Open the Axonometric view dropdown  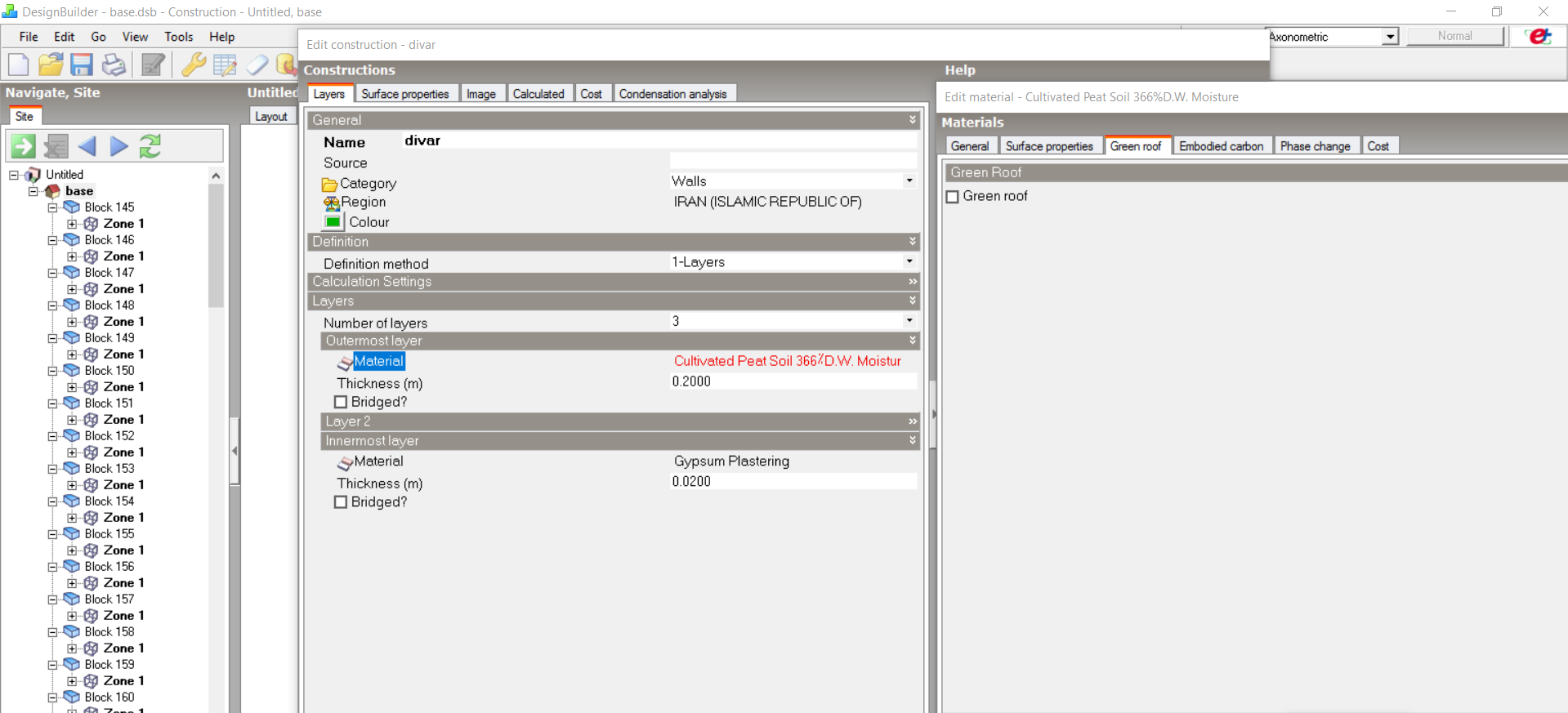pyautogui.click(x=1390, y=37)
